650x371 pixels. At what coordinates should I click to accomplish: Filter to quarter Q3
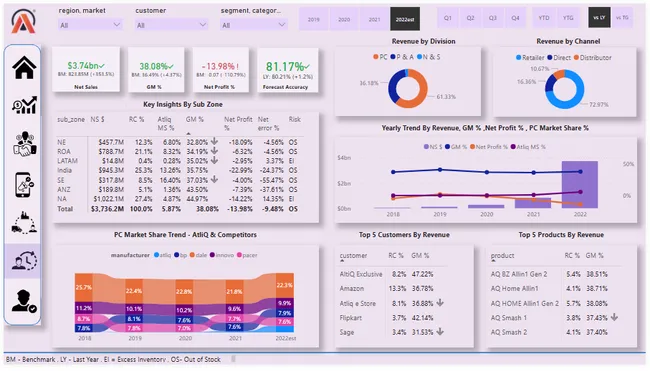coord(492,18)
